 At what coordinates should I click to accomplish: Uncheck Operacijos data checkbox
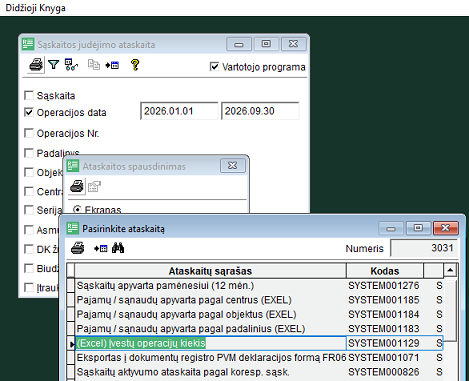pos(29,112)
